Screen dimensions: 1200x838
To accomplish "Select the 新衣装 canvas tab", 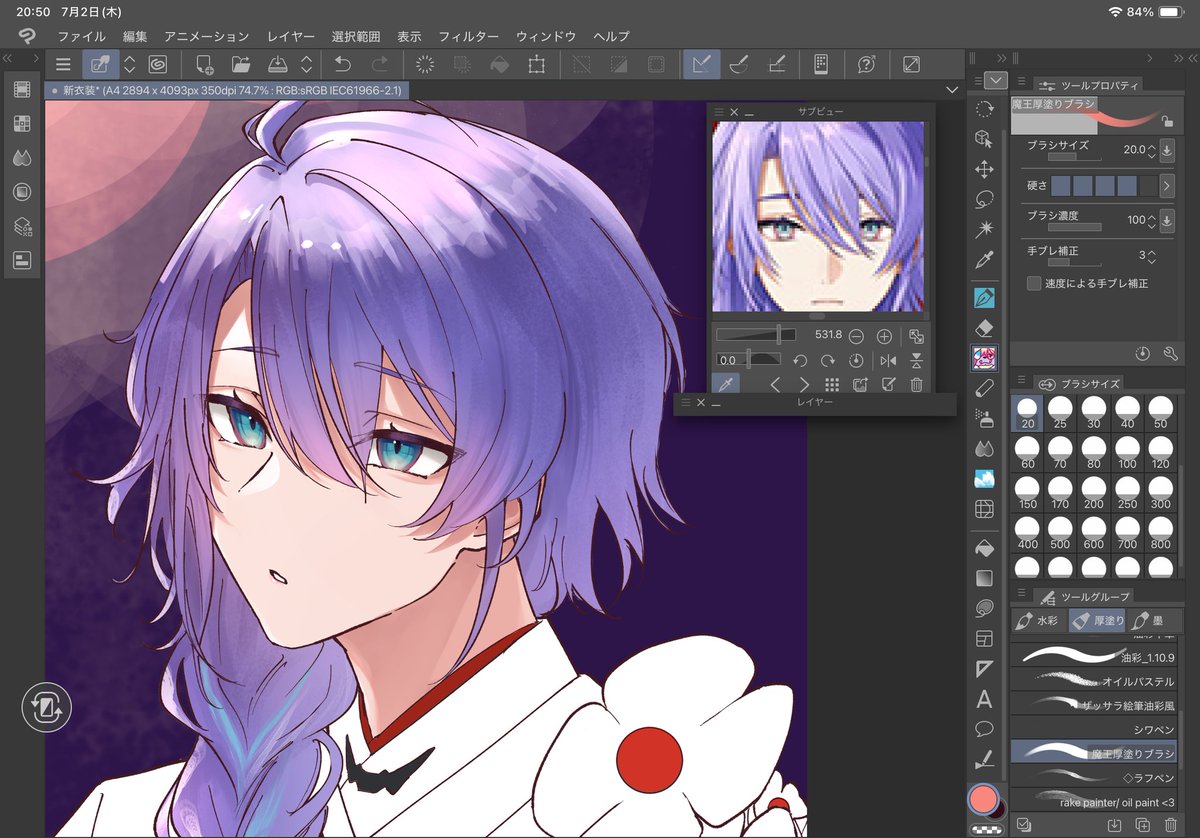I will (x=225, y=90).
